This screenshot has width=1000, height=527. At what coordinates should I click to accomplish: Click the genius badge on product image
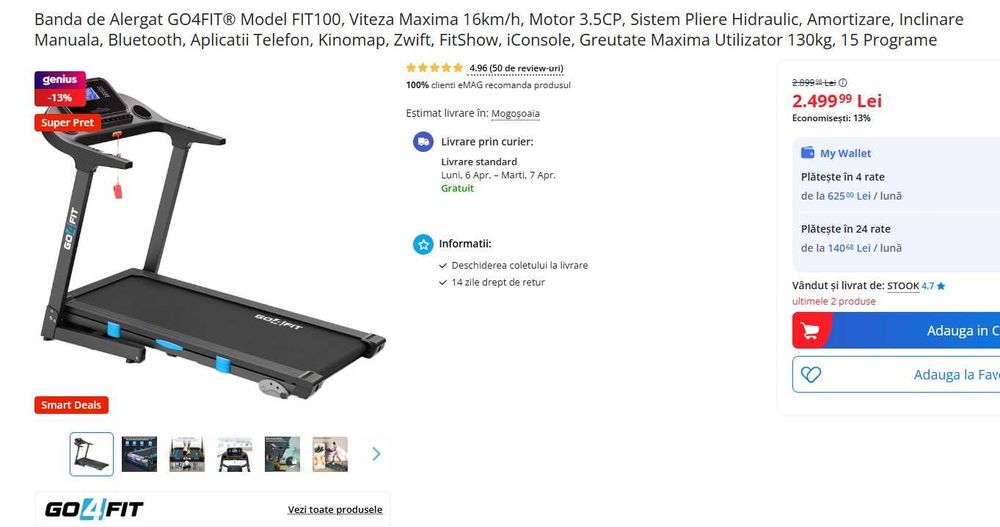click(x=60, y=80)
